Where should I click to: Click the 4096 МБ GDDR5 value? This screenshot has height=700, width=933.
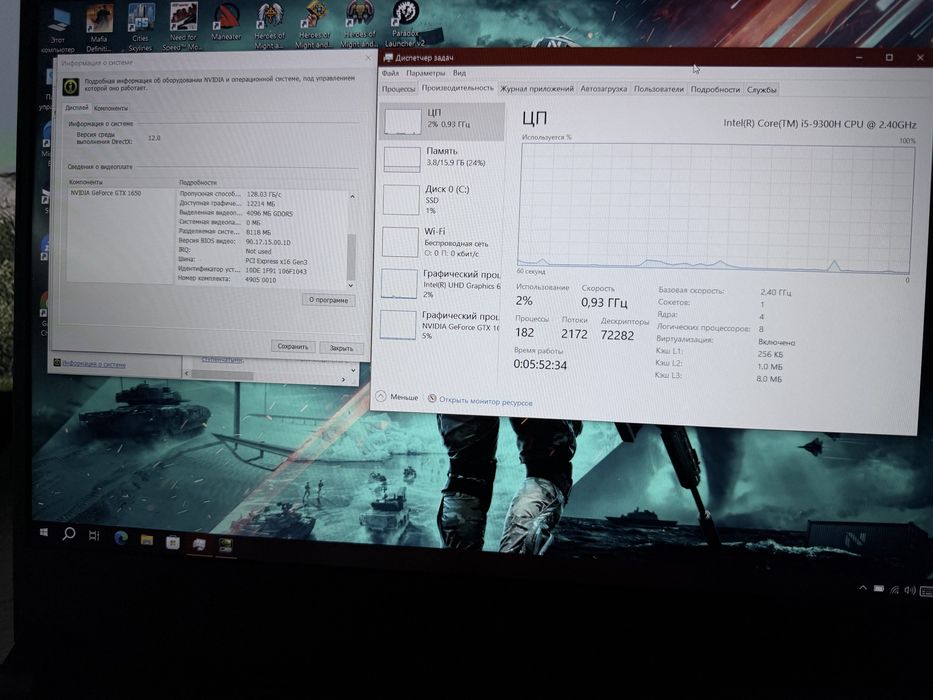[269, 213]
